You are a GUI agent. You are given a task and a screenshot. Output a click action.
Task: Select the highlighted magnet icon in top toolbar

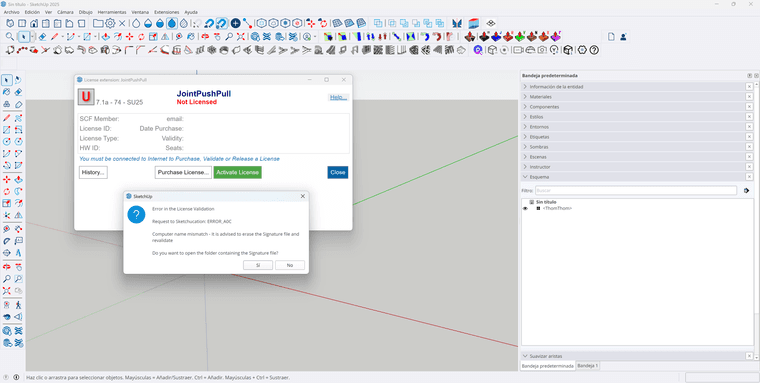point(222,23)
